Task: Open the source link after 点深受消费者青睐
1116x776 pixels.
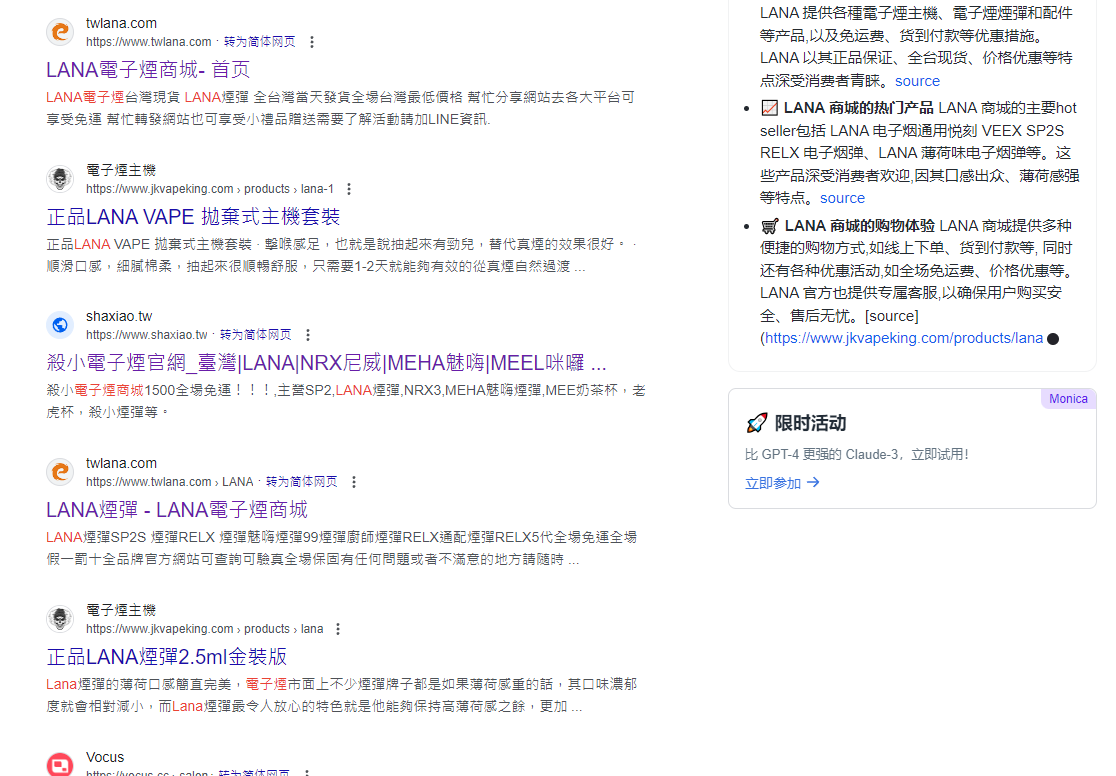Action: point(917,81)
